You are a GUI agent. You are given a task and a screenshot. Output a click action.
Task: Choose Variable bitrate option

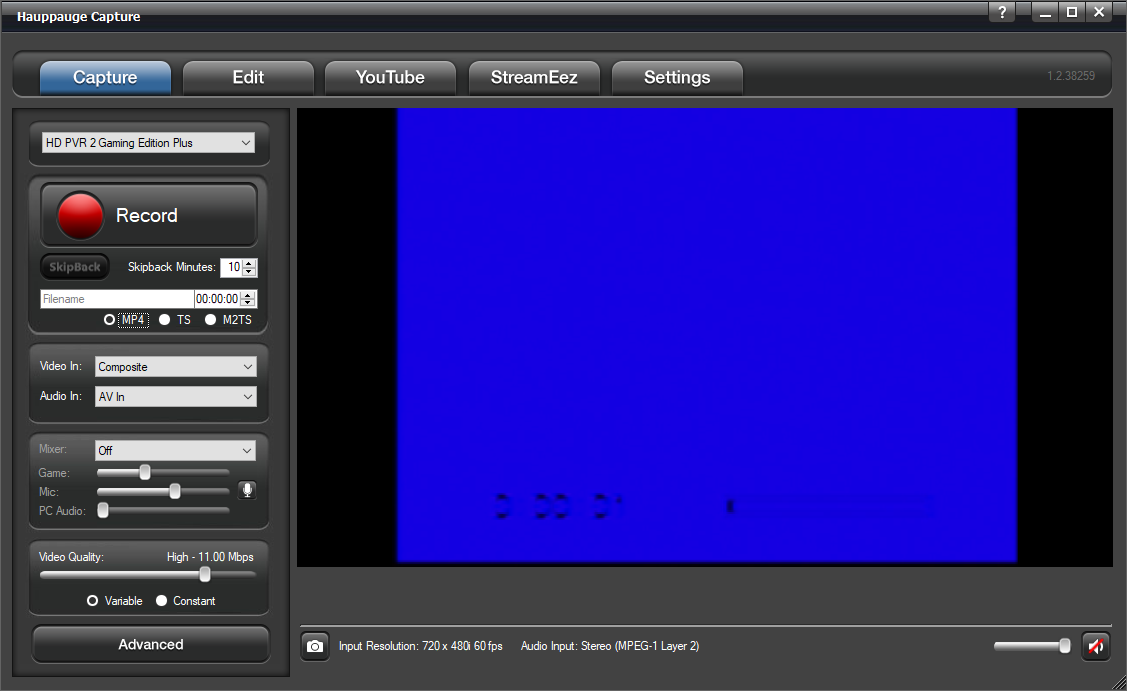coord(93,600)
